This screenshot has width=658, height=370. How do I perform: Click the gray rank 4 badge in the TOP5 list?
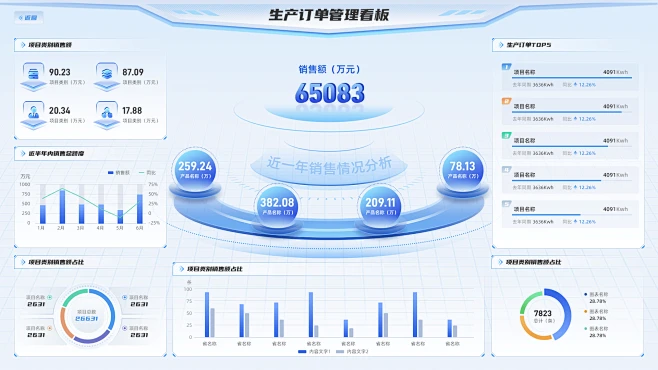[507, 169]
